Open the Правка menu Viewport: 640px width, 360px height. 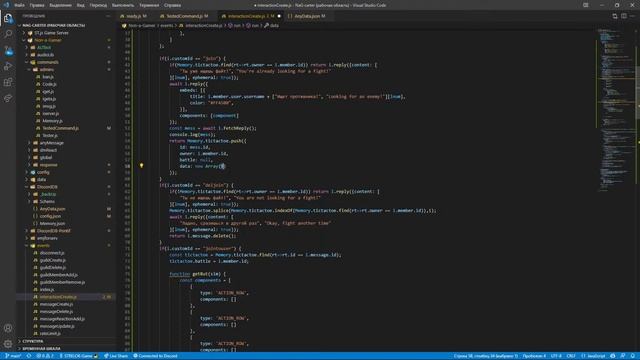point(37,5)
